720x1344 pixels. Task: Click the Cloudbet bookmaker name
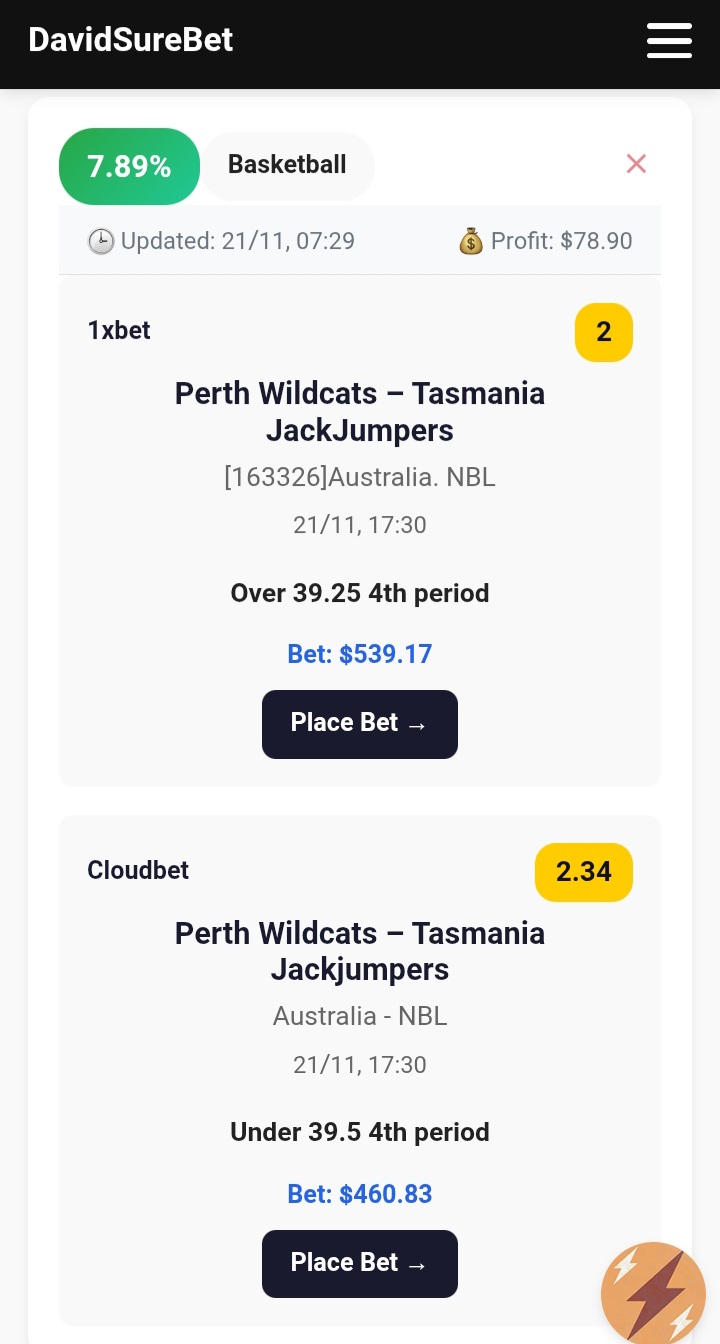point(138,870)
